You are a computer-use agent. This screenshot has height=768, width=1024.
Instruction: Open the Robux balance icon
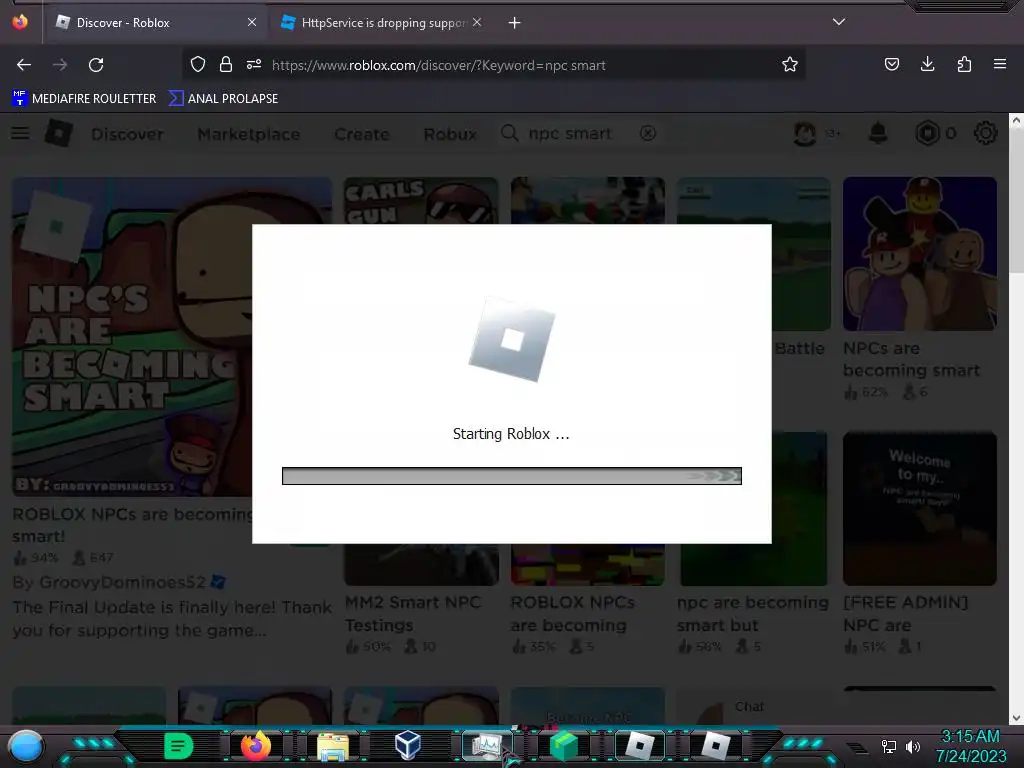pos(927,133)
